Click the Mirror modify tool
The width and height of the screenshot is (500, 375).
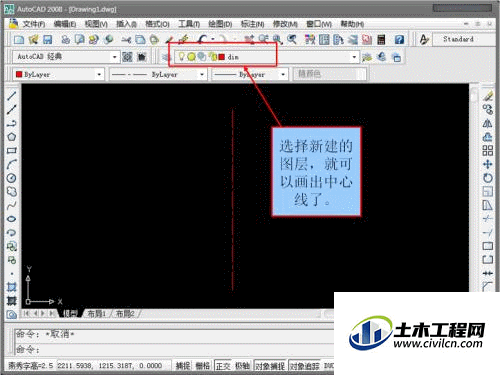(x=488, y=123)
